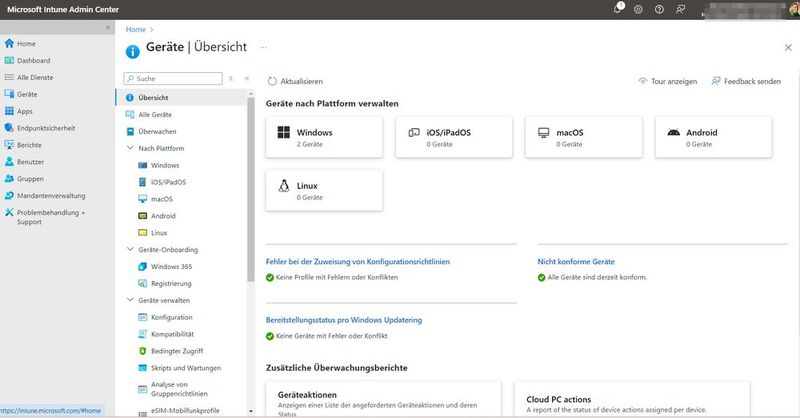Open the Windows platform card
This screenshot has height=418, width=800.
tap(324, 137)
